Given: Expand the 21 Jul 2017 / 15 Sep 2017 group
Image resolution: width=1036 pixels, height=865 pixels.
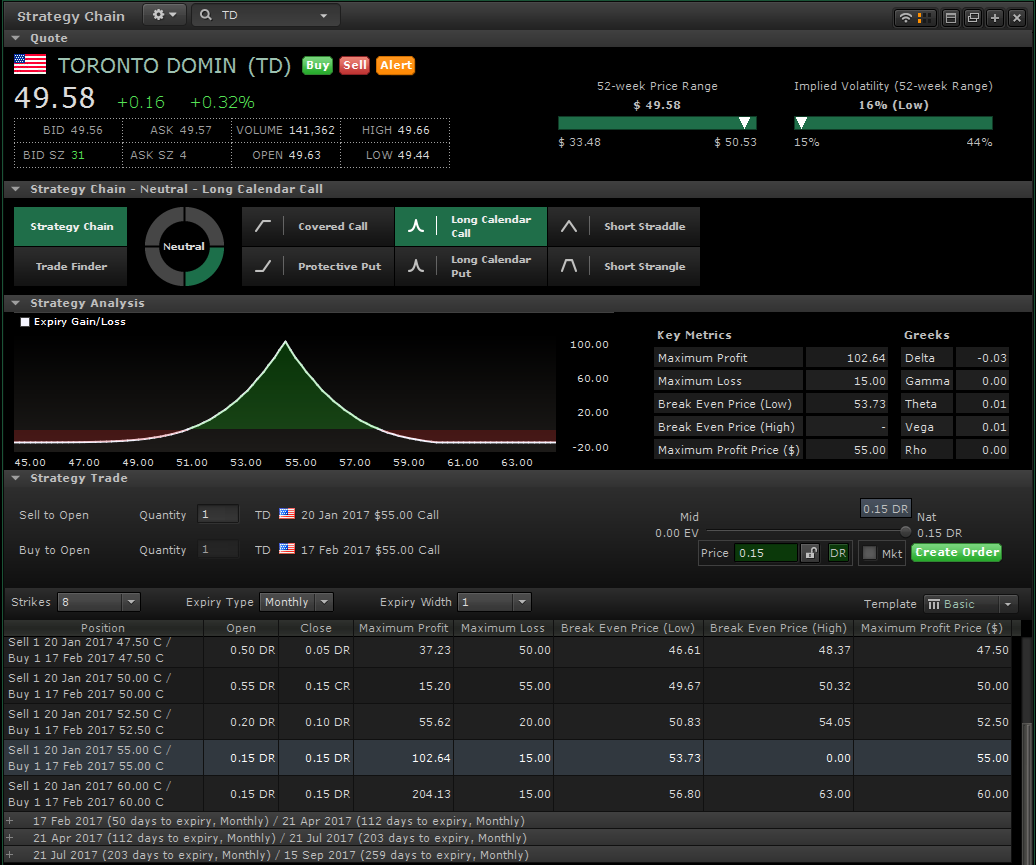Looking at the screenshot, I should [9, 855].
